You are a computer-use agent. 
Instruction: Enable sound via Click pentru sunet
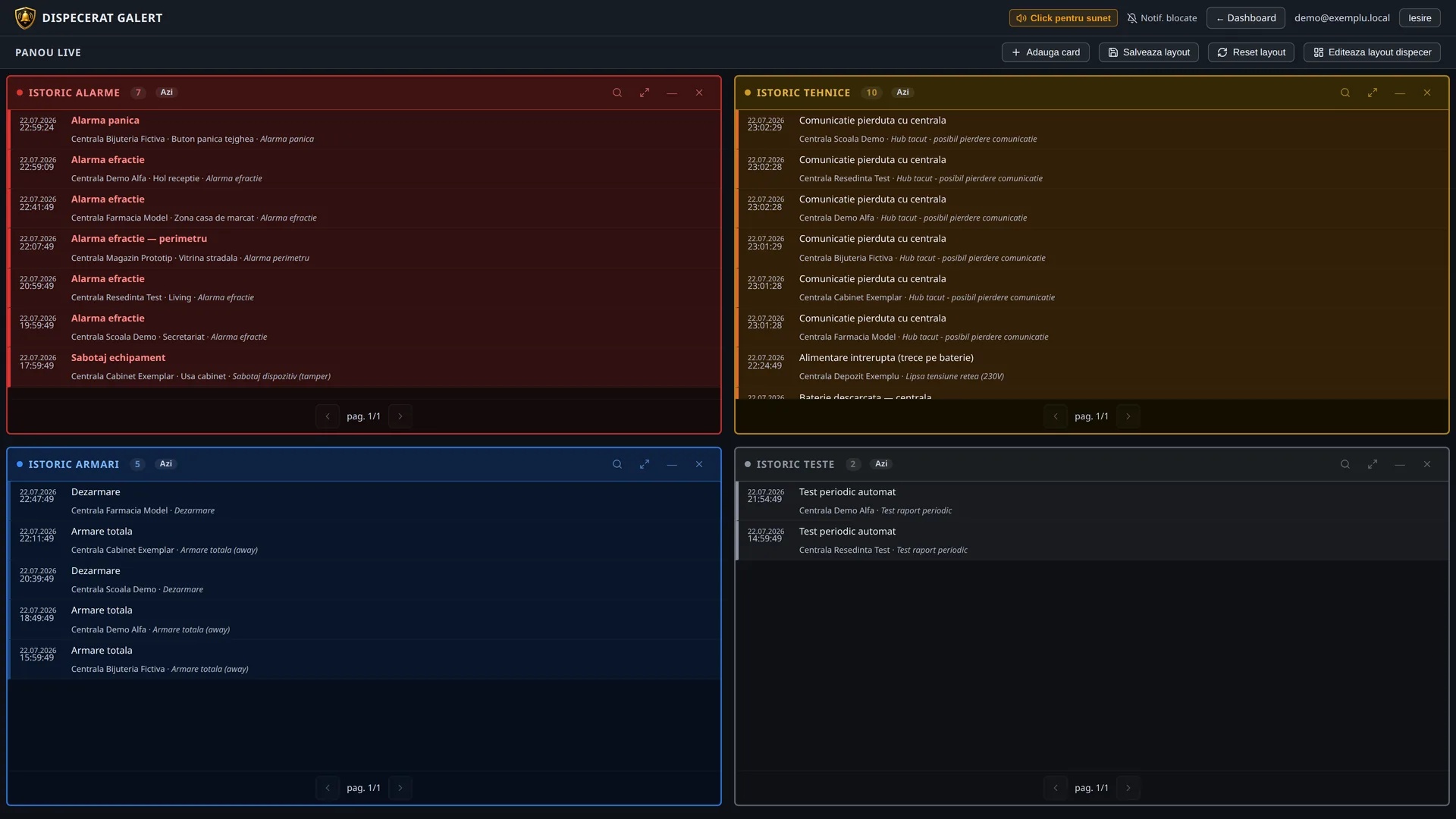pos(1063,18)
